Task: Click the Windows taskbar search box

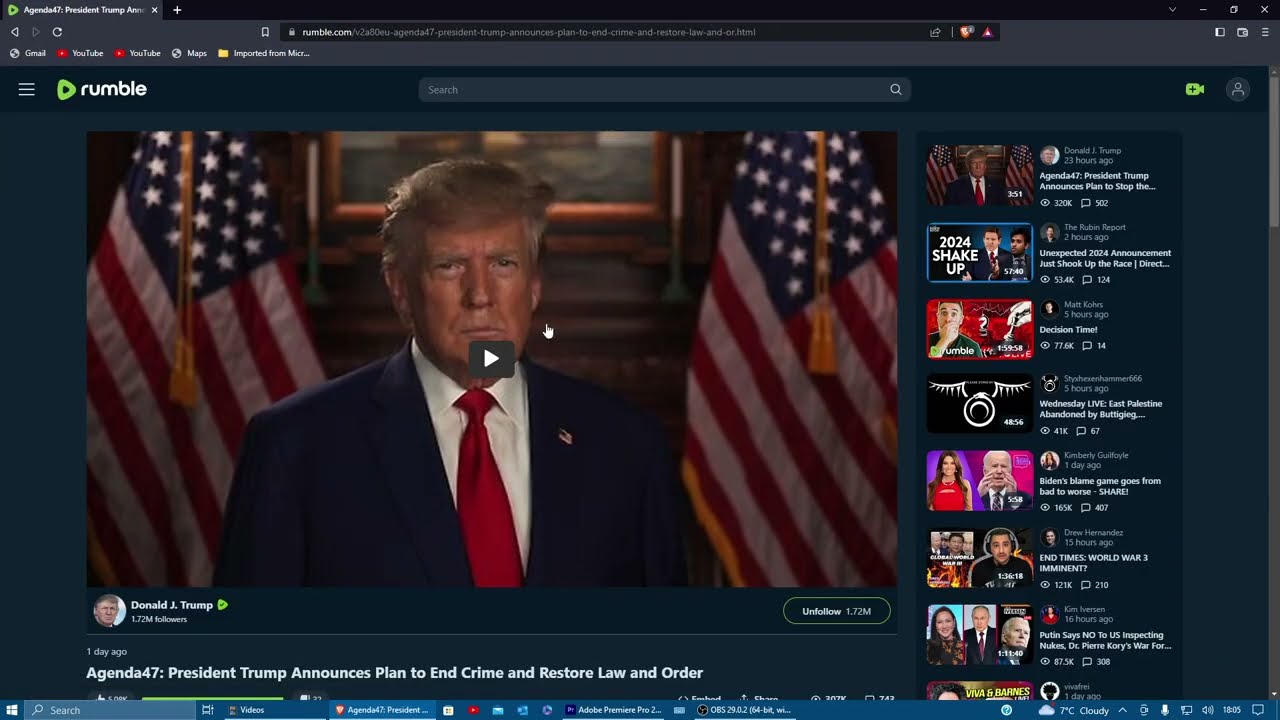Action: [110, 710]
